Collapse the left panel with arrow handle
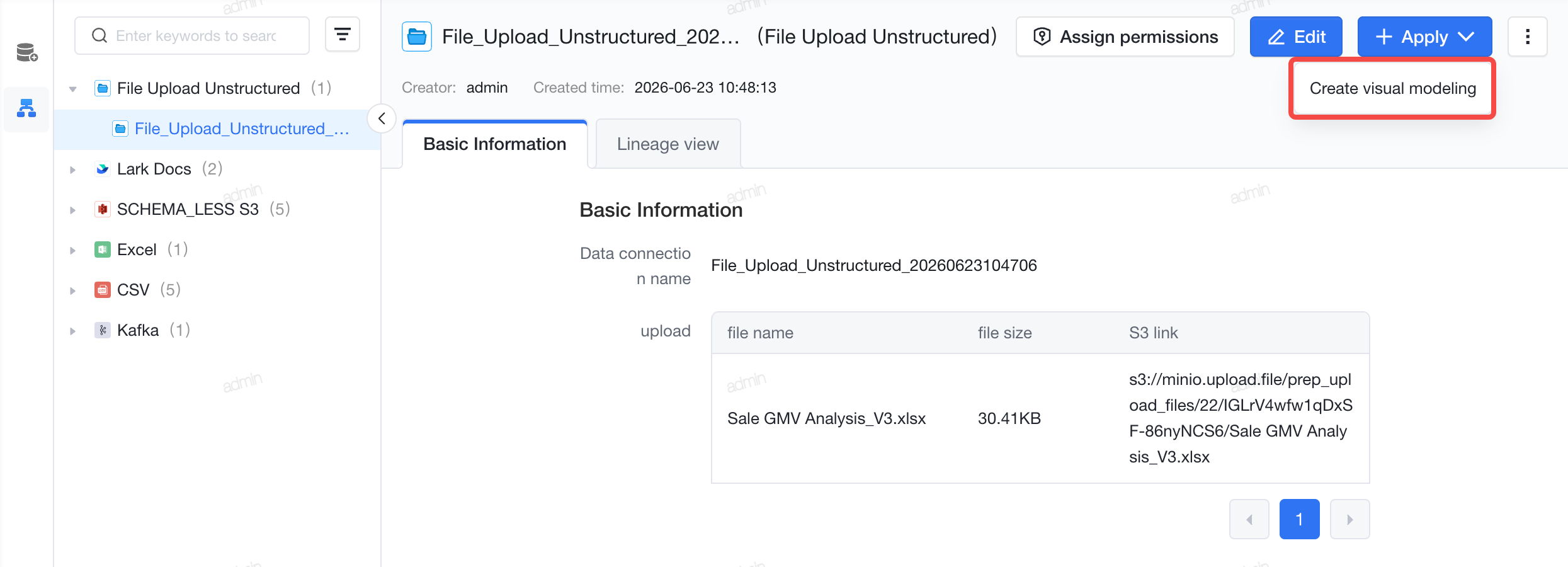This screenshot has width=1568, height=567. [x=382, y=118]
